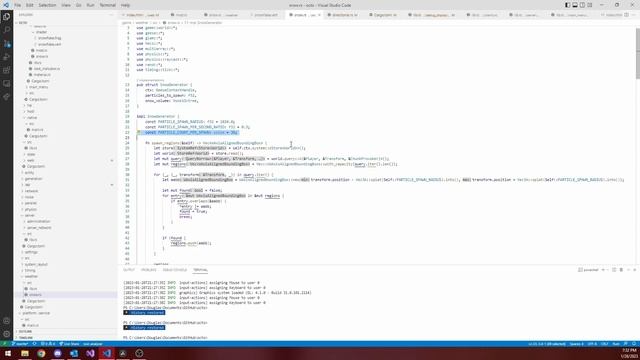Open Source Control in the activity bar

tap(7, 43)
